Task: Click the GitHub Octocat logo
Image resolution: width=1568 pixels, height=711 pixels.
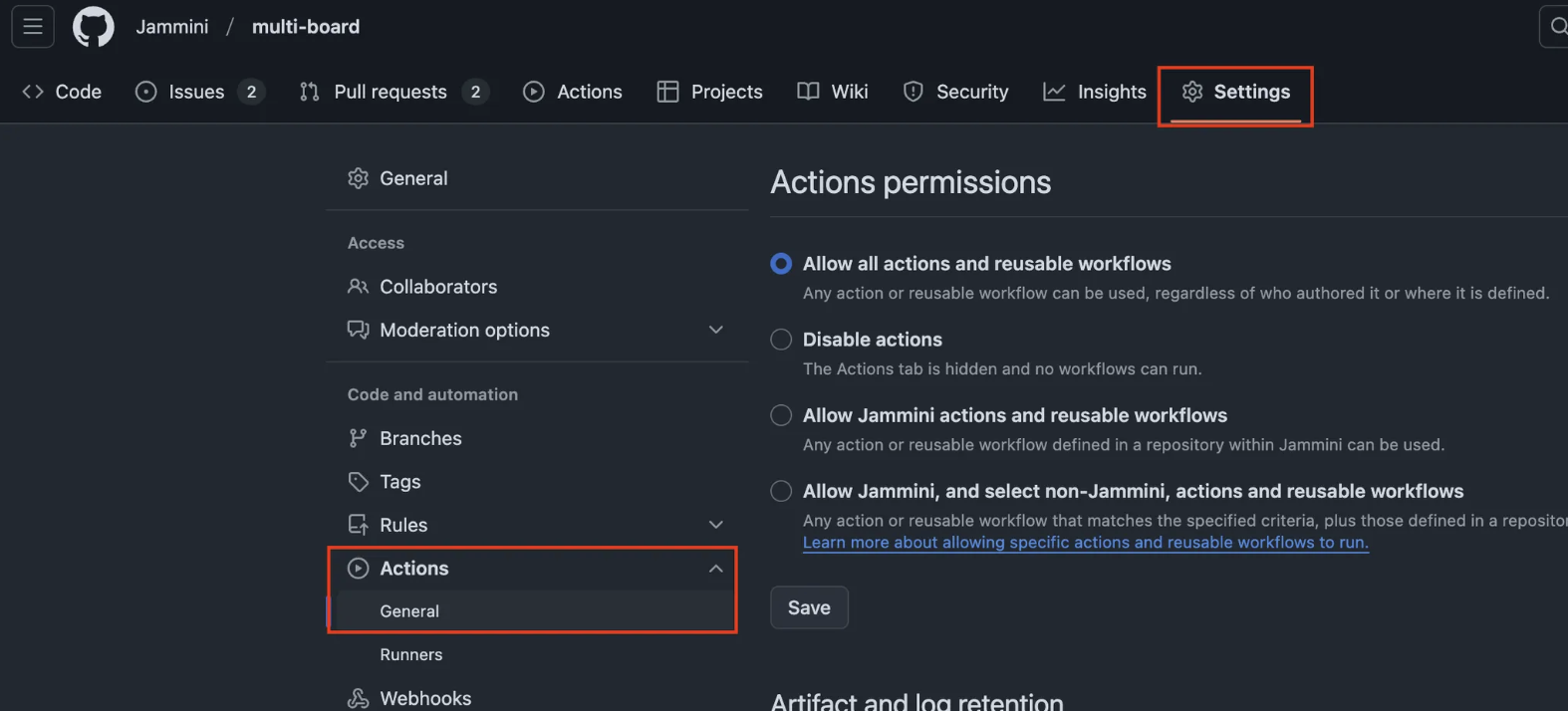Action: click(x=93, y=27)
